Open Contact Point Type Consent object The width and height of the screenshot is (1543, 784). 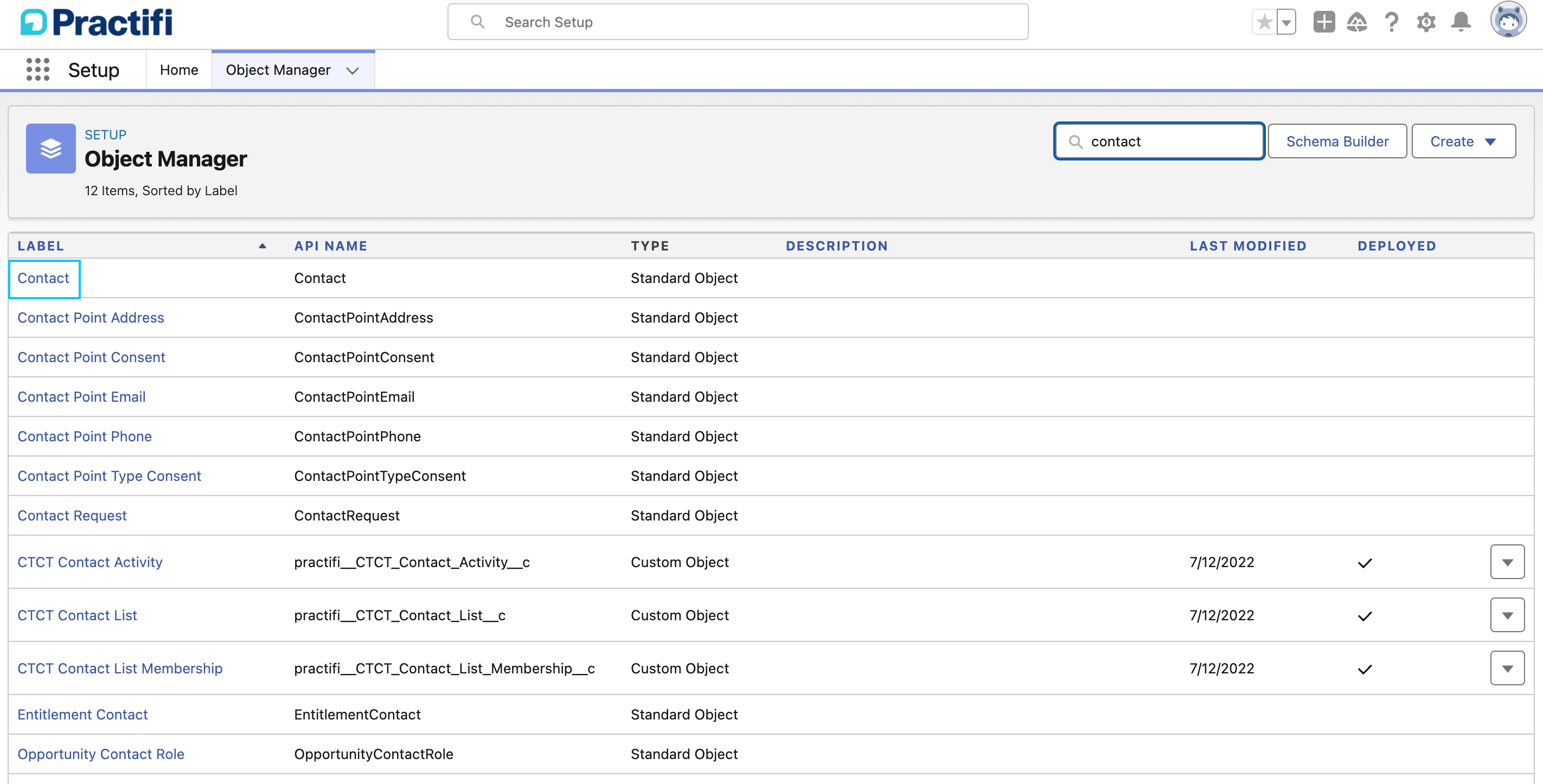109,475
